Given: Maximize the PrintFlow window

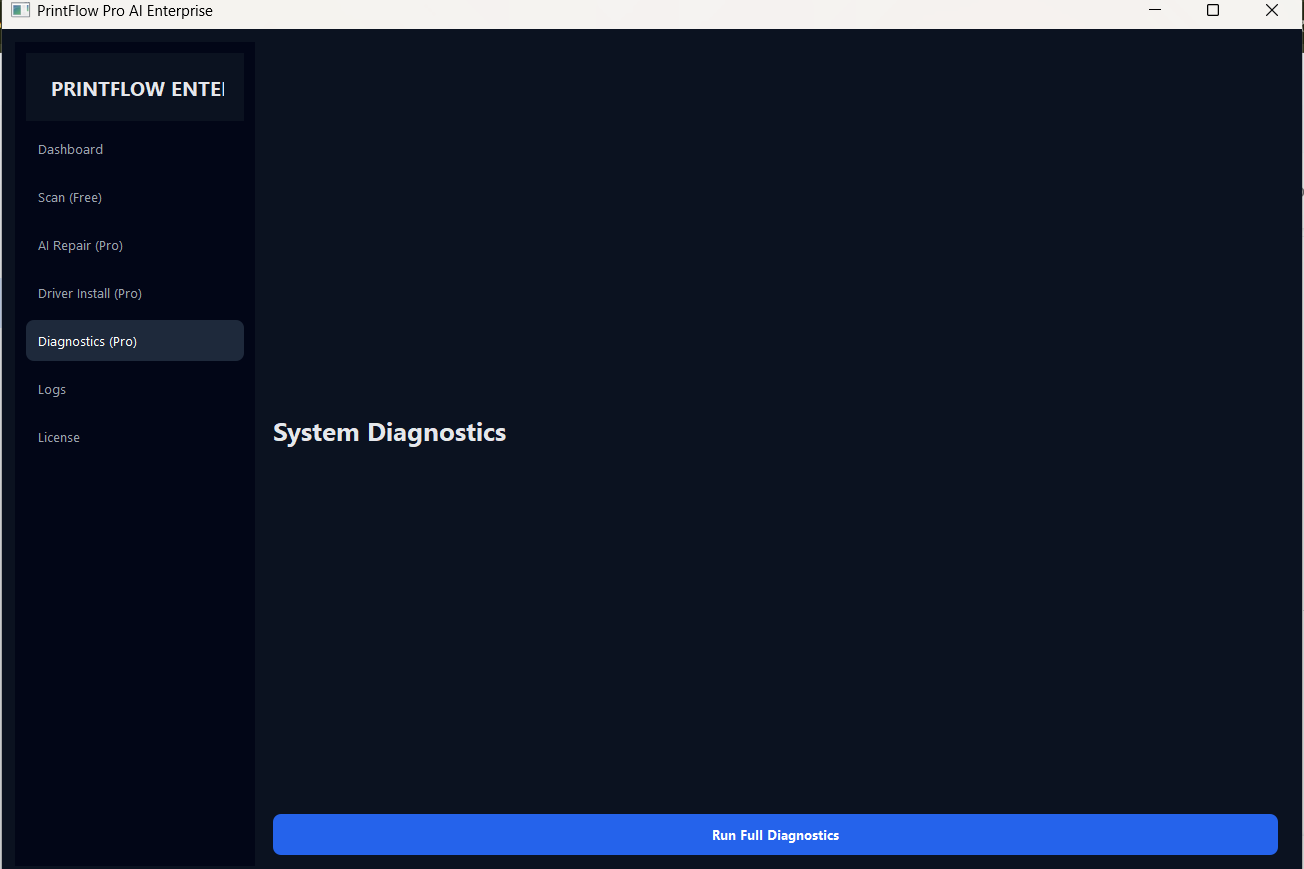Looking at the screenshot, I should (1213, 11).
